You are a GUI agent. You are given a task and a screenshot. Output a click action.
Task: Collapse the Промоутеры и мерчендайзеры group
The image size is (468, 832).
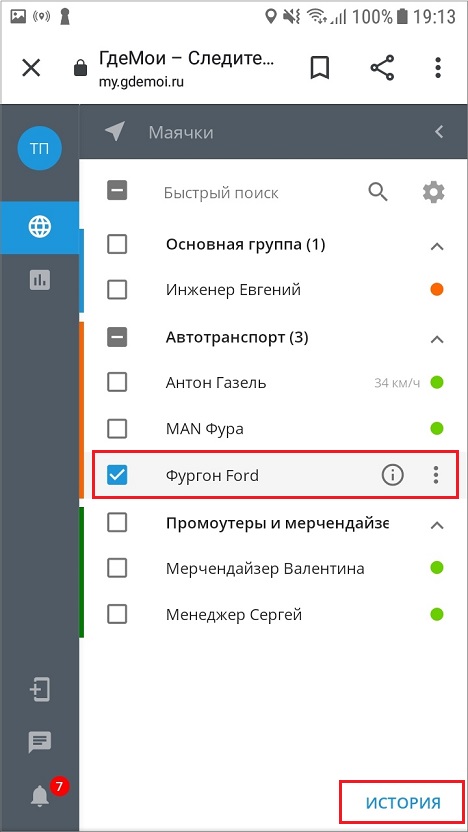[x=437, y=525]
